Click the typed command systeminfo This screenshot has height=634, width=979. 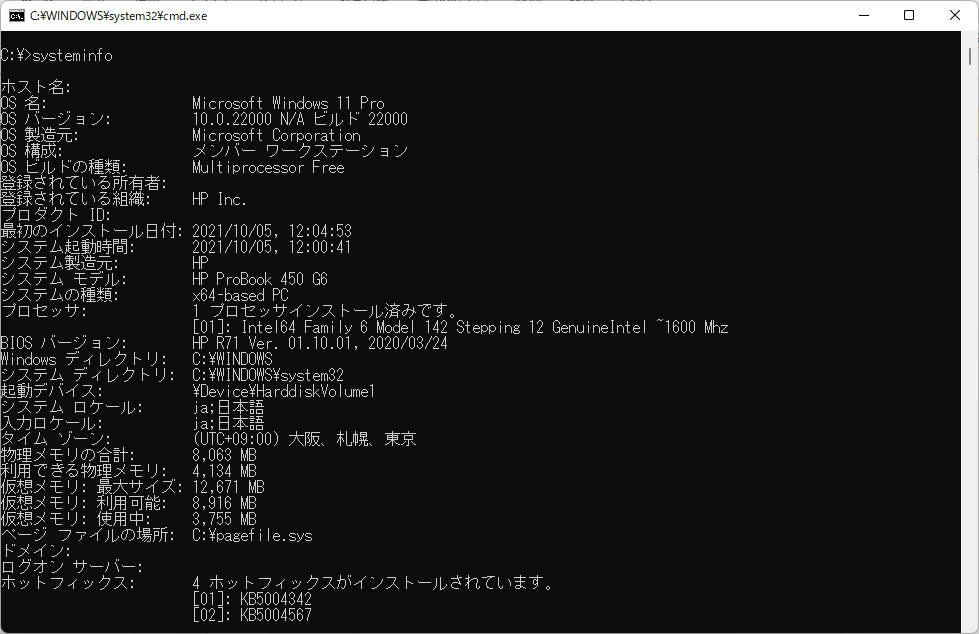click(x=72, y=56)
